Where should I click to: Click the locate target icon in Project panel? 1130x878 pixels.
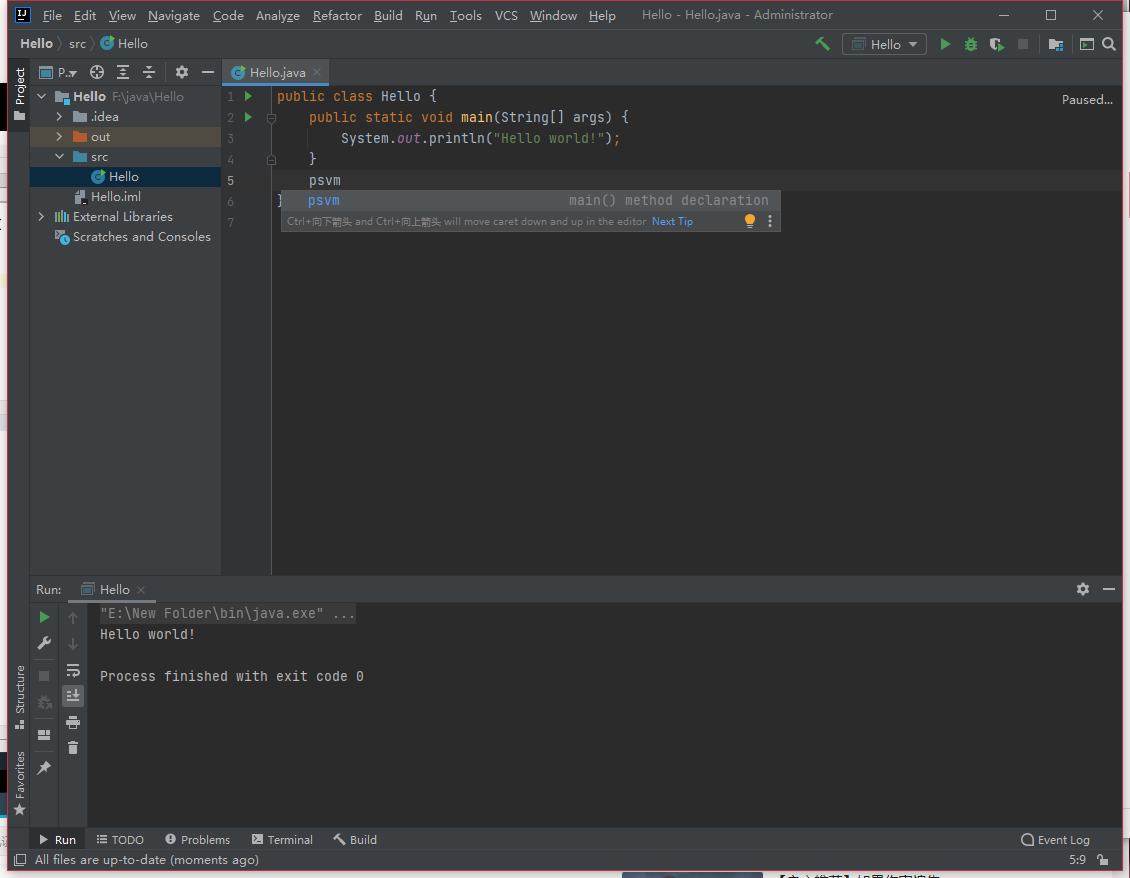pos(97,72)
